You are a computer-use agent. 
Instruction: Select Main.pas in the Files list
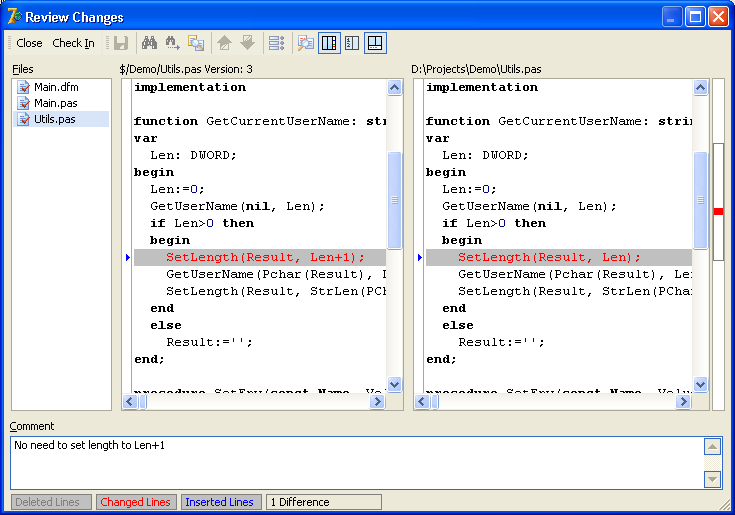coord(55,103)
